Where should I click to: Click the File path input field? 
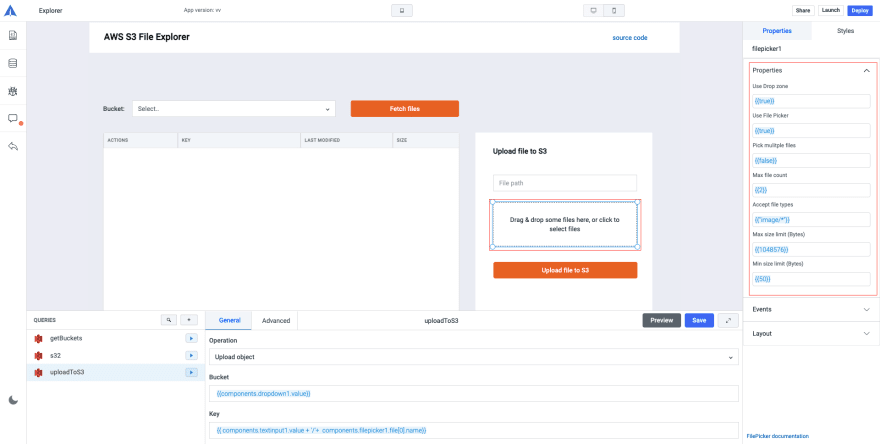565,183
